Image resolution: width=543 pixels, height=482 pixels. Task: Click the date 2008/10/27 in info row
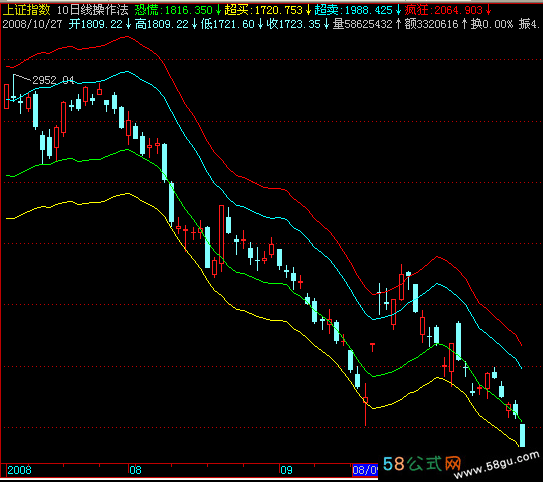[x=32, y=24]
